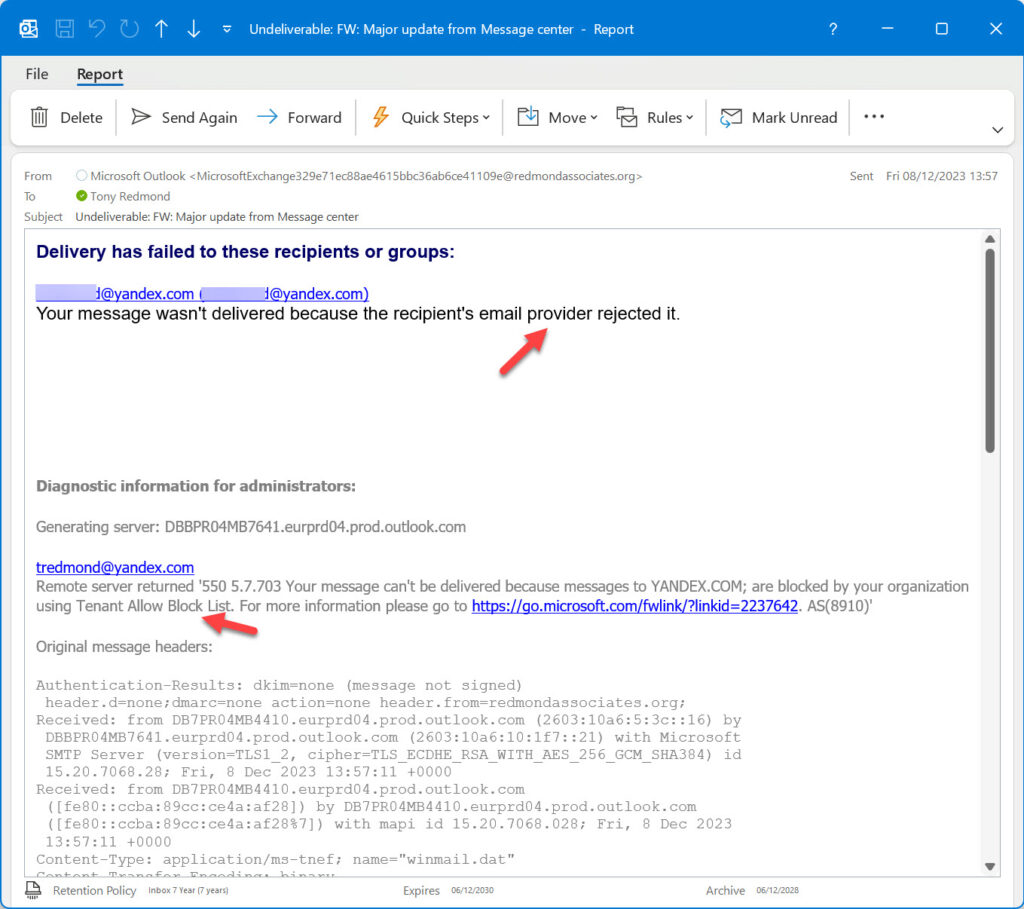The height and width of the screenshot is (909, 1024).
Task: Click the Archive date 06/12/2028
Action: tap(777, 890)
